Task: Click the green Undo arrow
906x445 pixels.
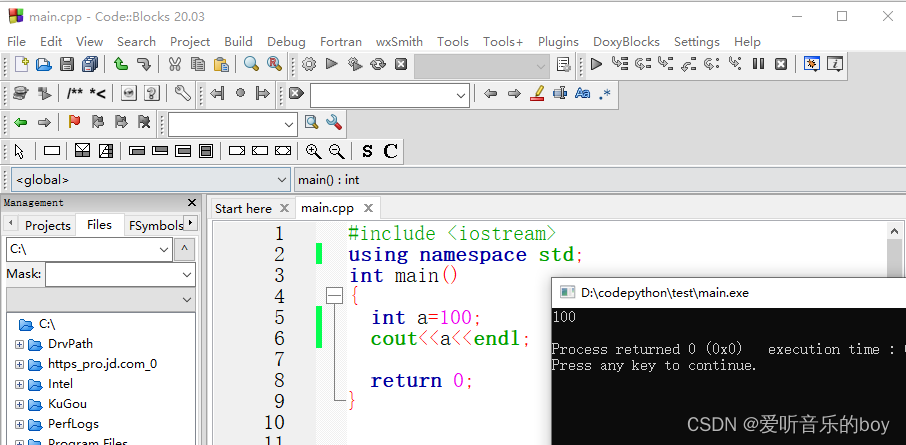Action: (x=121, y=64)
